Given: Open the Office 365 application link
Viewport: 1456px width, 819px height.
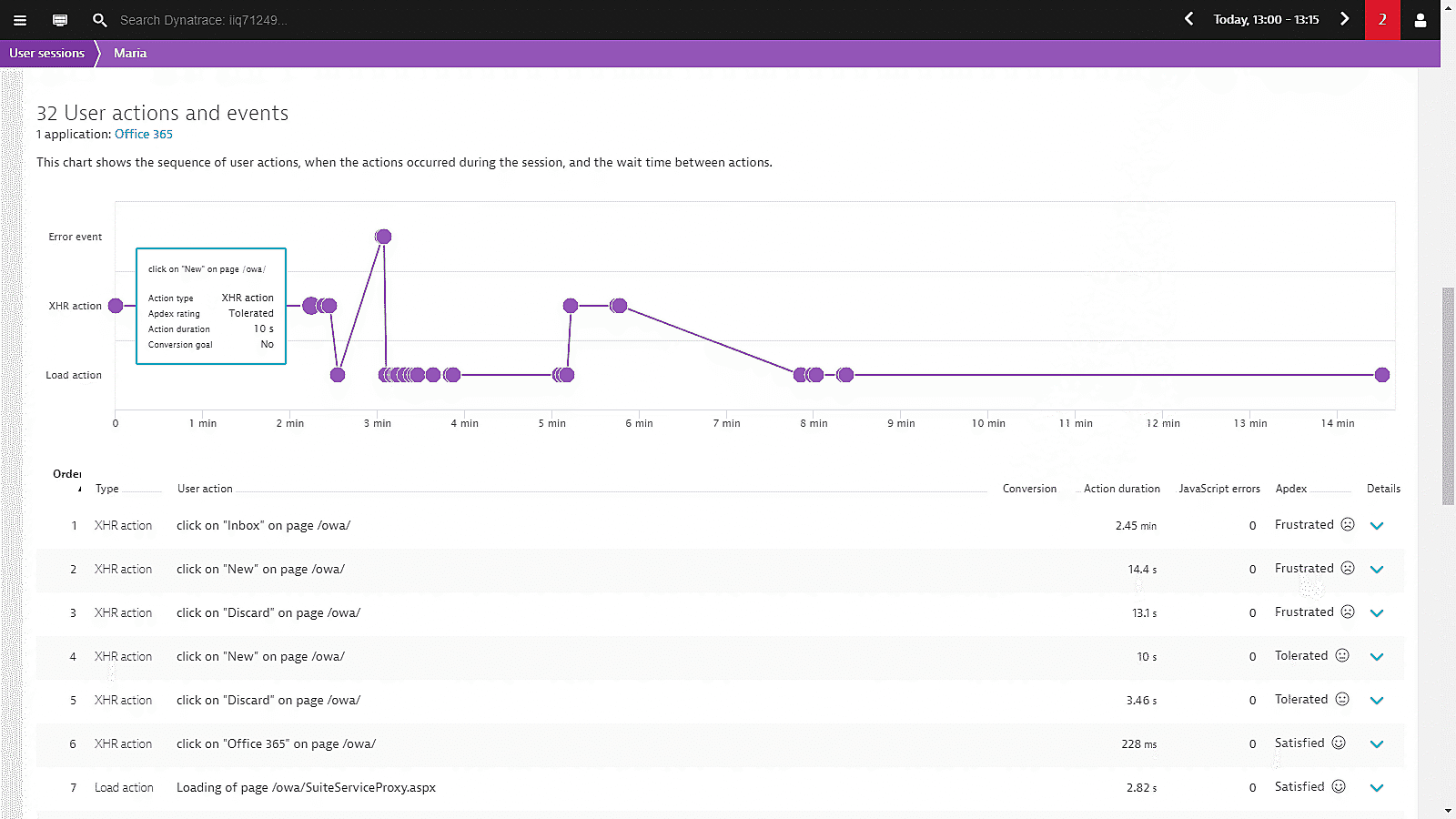Looking at the screenshot, I should coord(144,134).
